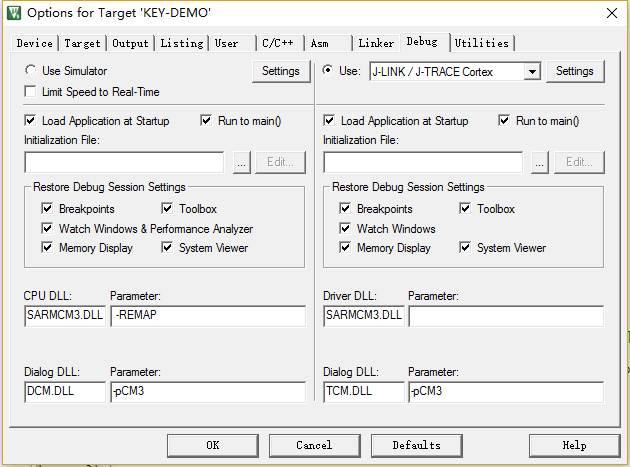Click the Keil uVision icon in the title bar
Image resolution: width=630 pixels, height=467 pixels.
[x=13, y=13]
